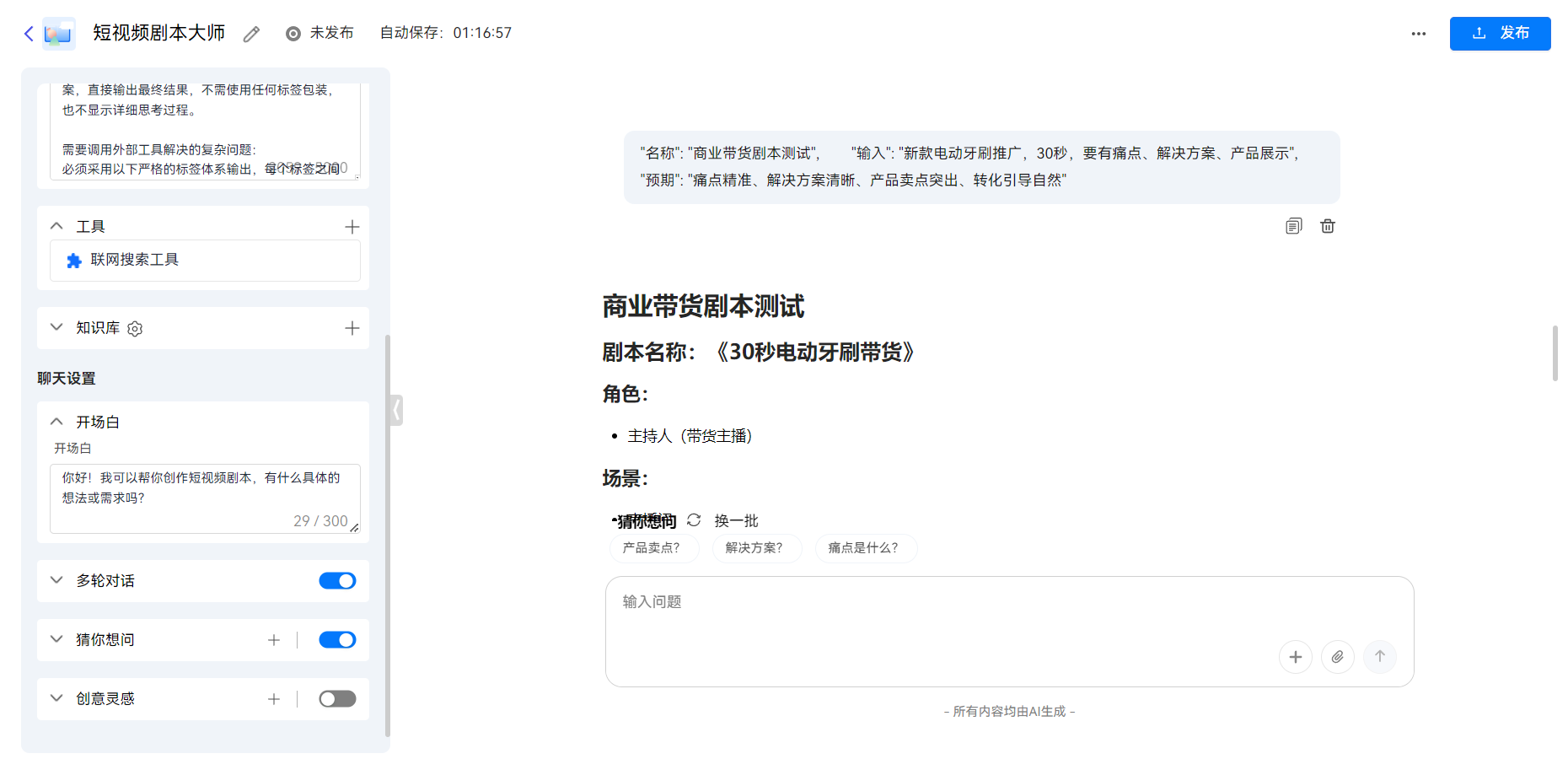Expand the 知识库 section
Screen dimensions: 1568x759
[56, 328]
